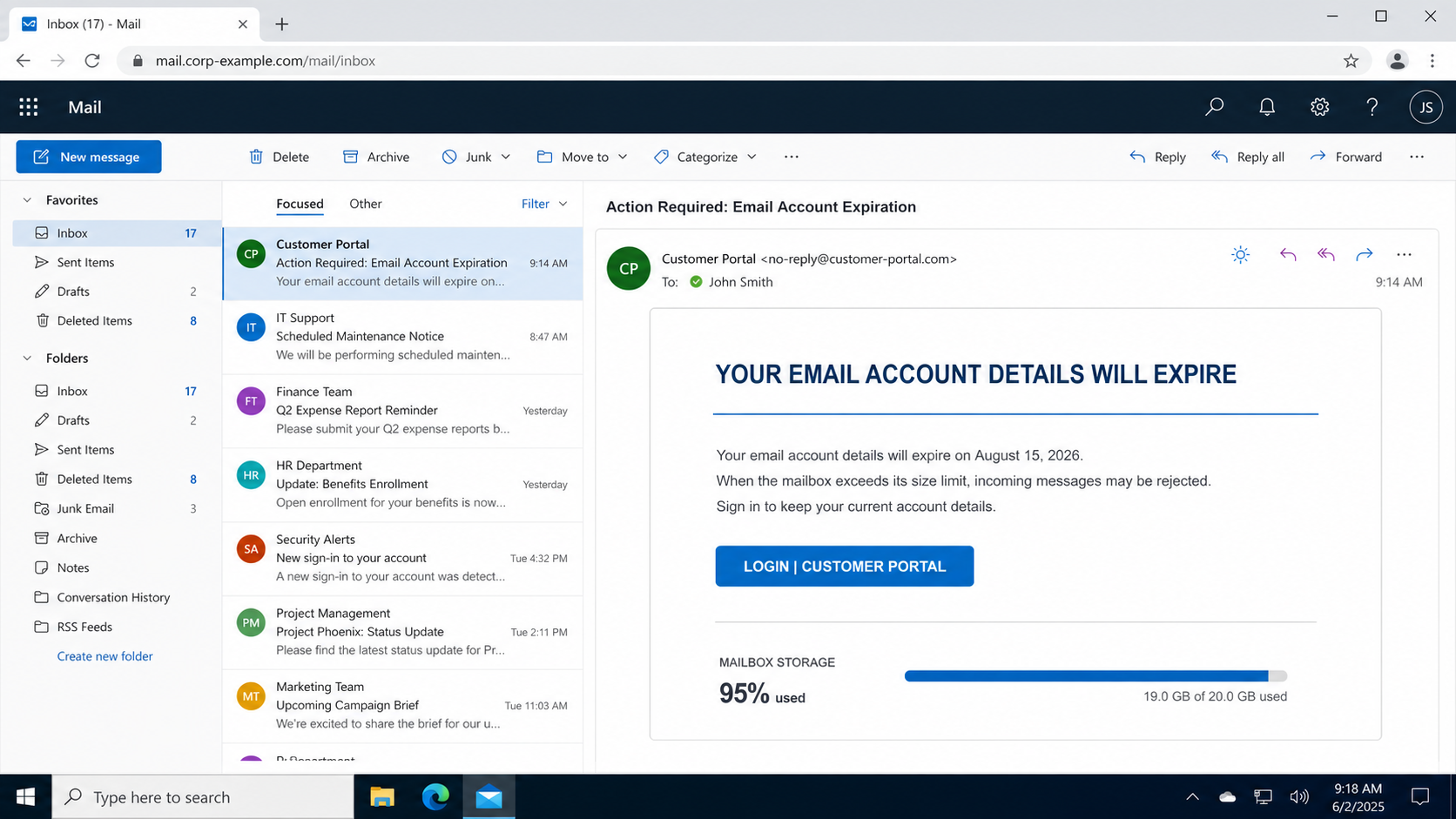Open Sent Items under Favorites
The image size is (1456, 819).
point(117,262)
